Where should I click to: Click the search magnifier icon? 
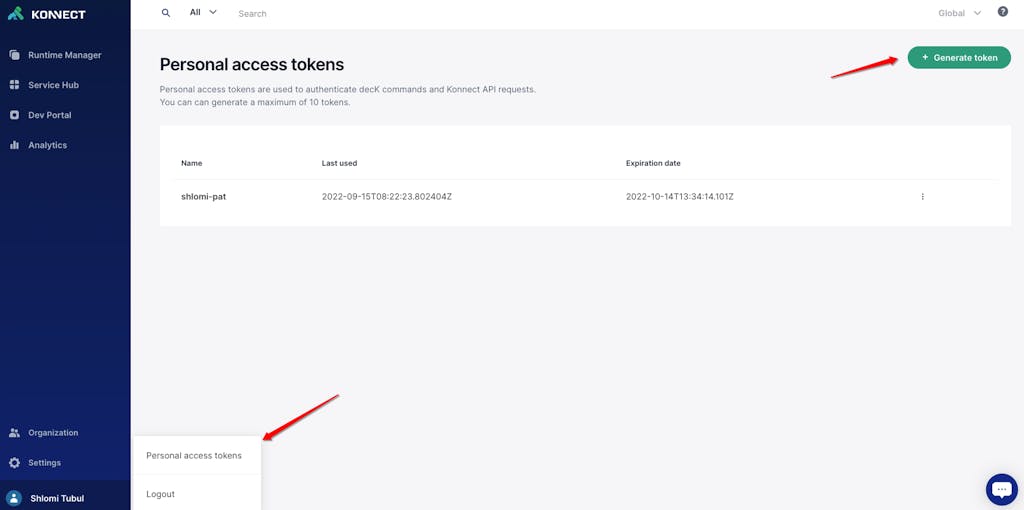click(x=166, y=13)
